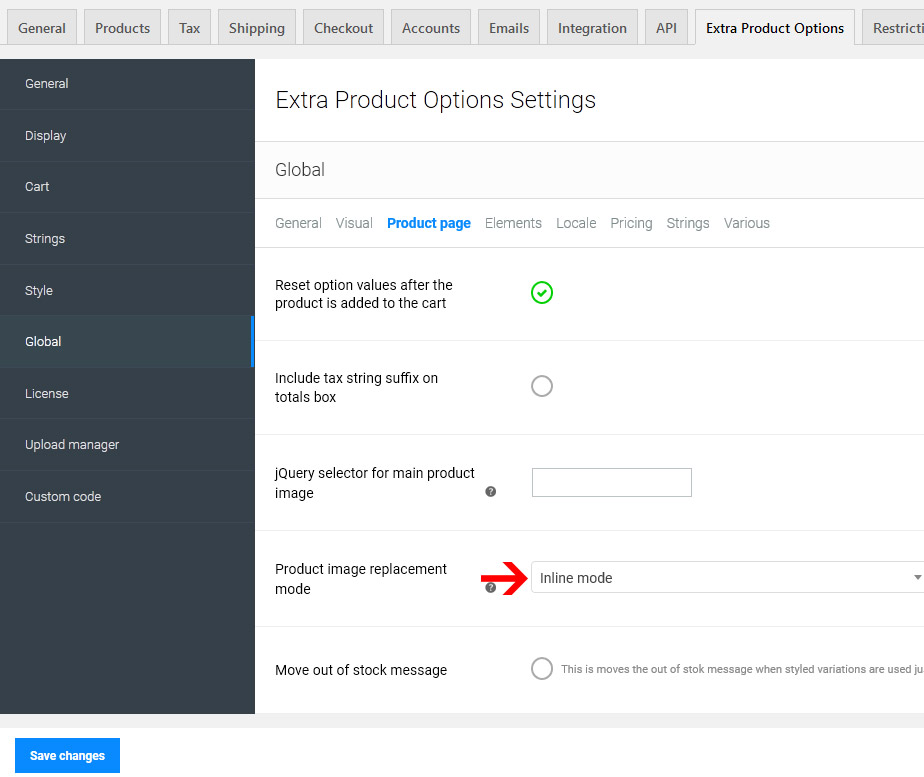Switch to the Visual sub-tab

354,223
